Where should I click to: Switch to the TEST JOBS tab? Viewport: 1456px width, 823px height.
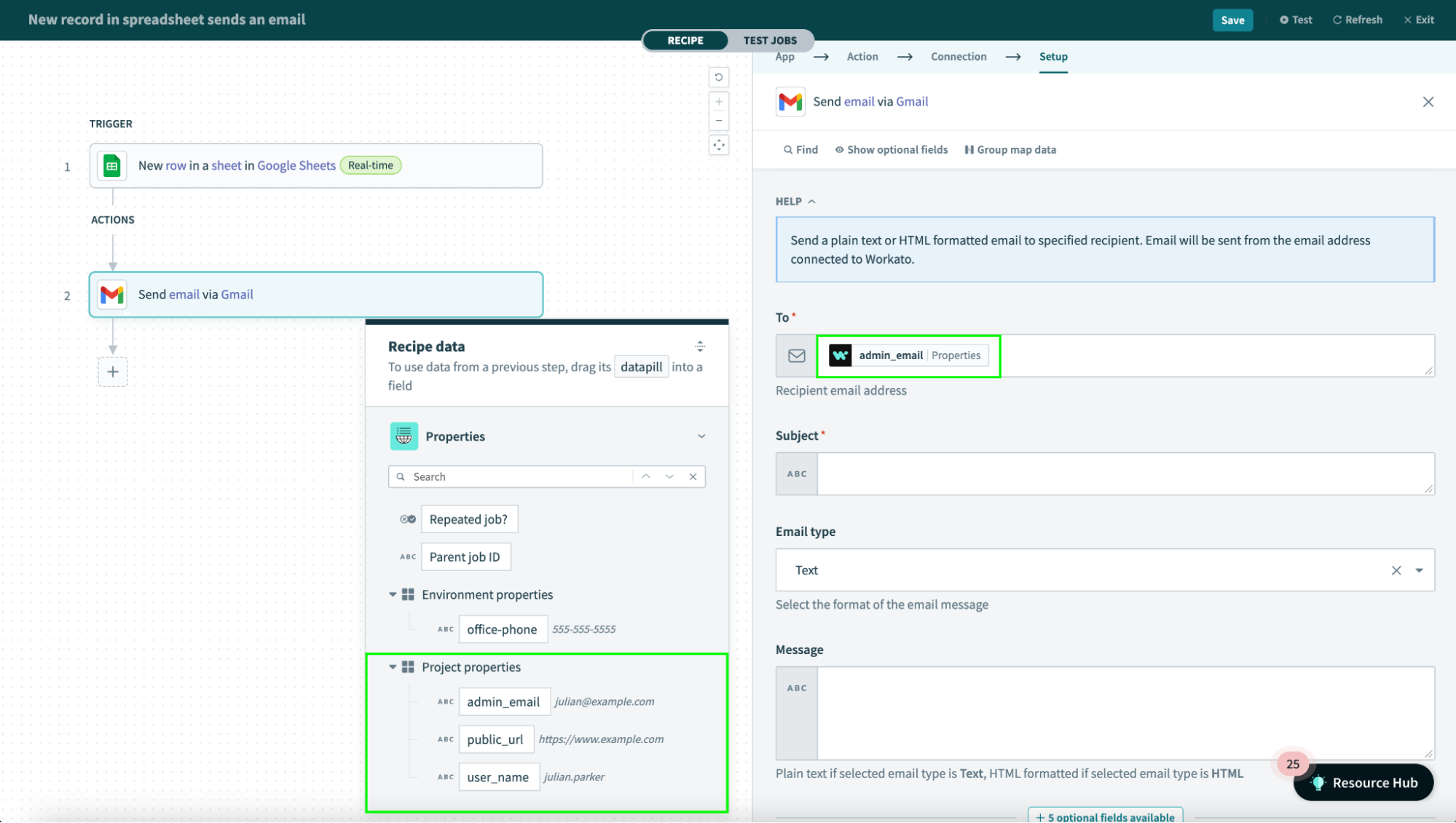click(x=769, y=40)
